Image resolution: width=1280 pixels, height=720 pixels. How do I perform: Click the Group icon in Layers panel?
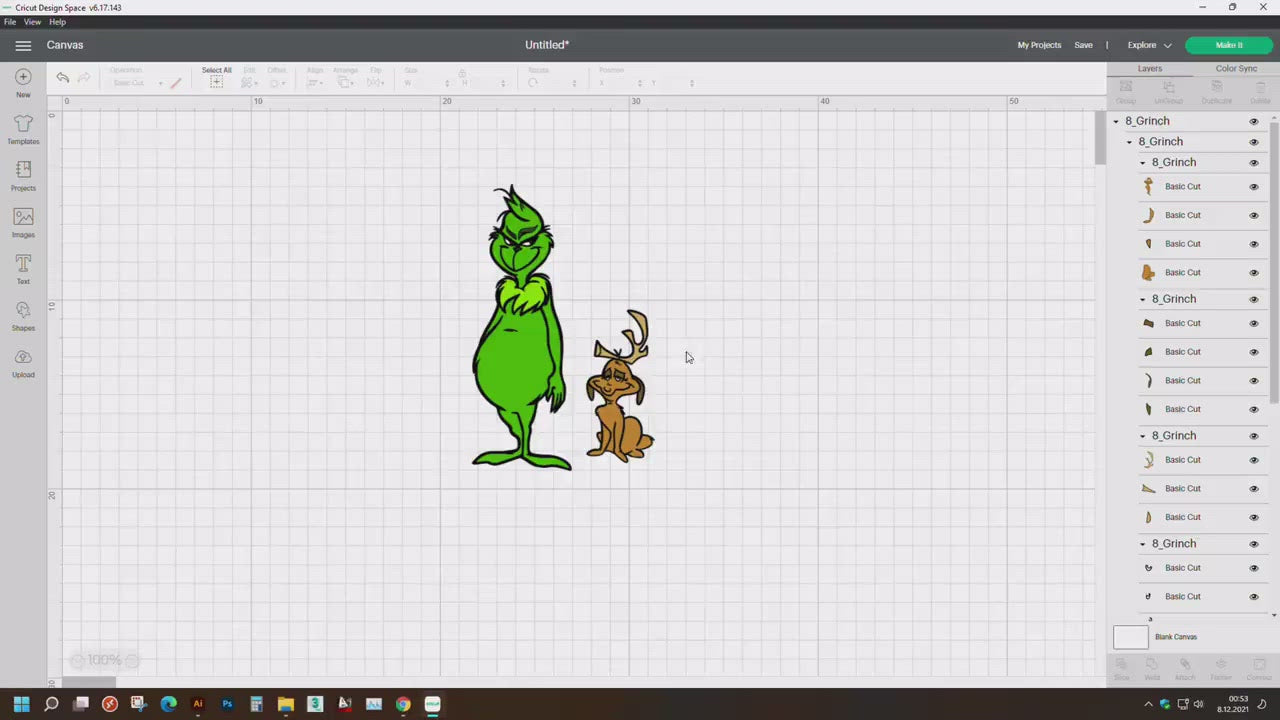[x=1126, y=87]
